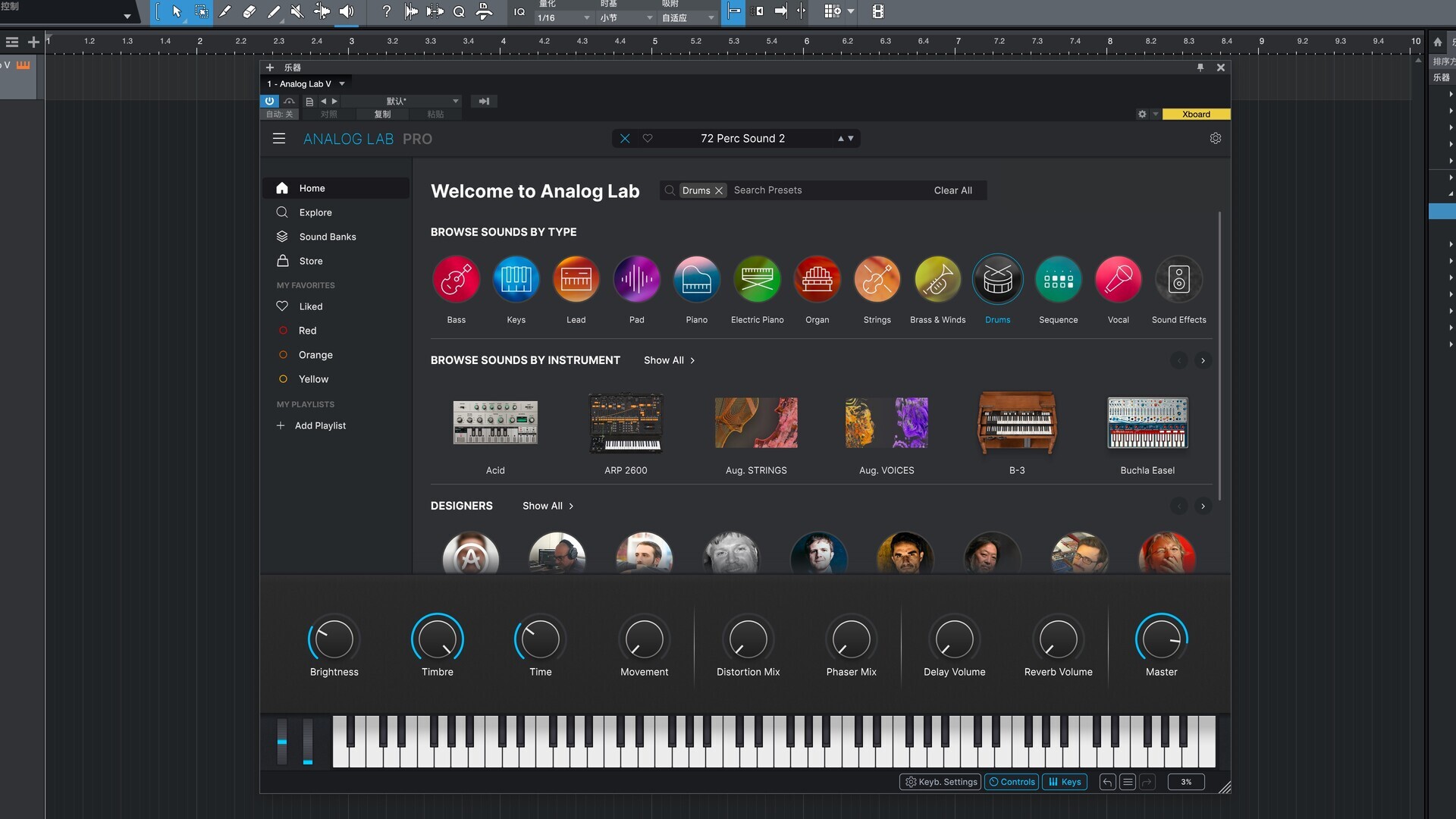Click the Drums sound type icon
This screenshot has height=819, width=1456.
point(998,279)
